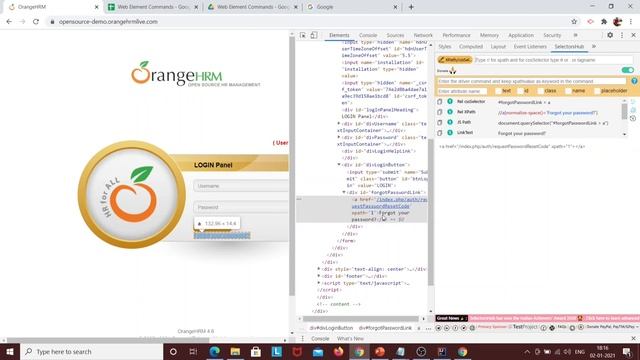This screenshot has width=640, height=360.
Task: Copy the JS Path value
Action: [440, 122]
